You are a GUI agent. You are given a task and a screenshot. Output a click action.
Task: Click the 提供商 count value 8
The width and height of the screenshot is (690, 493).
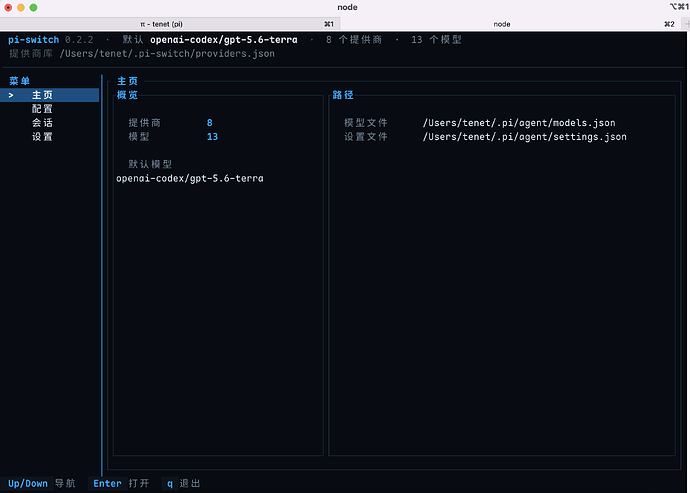[x=209, y=123]
